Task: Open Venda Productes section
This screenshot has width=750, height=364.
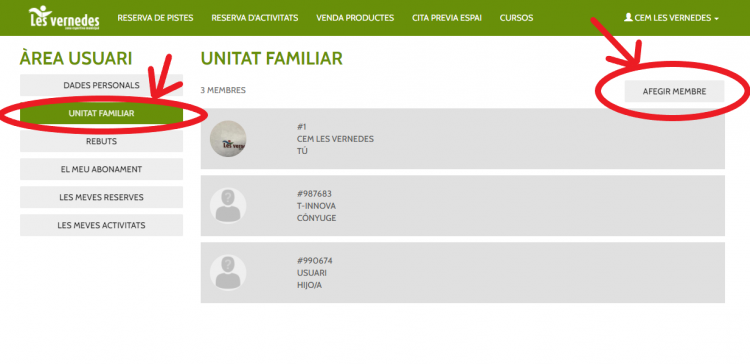Action: (355, 18)
